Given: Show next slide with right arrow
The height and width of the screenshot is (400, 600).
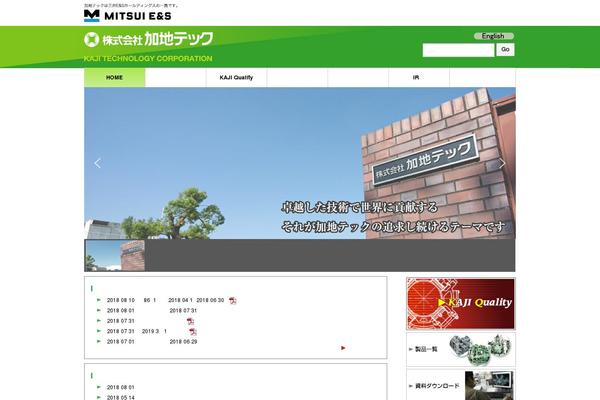Looking at the screenshot, I should pos(502,163).
